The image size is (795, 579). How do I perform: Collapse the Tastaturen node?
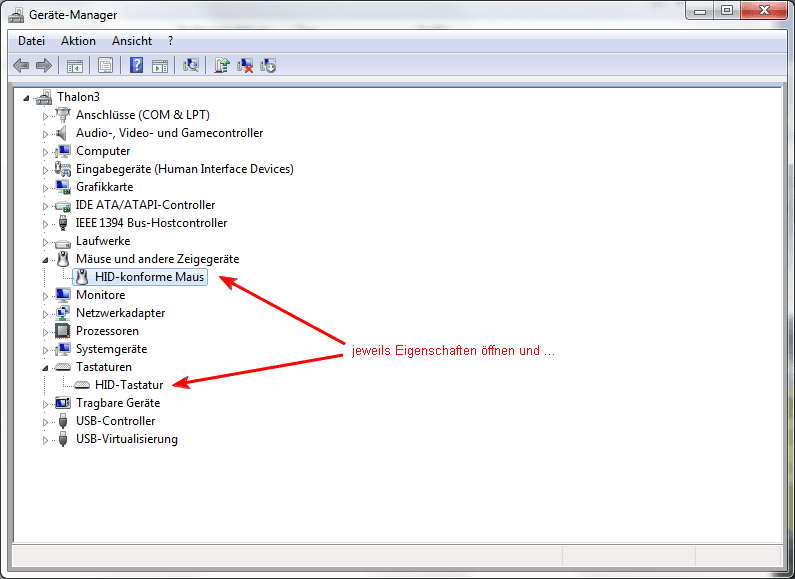point(45,368)
